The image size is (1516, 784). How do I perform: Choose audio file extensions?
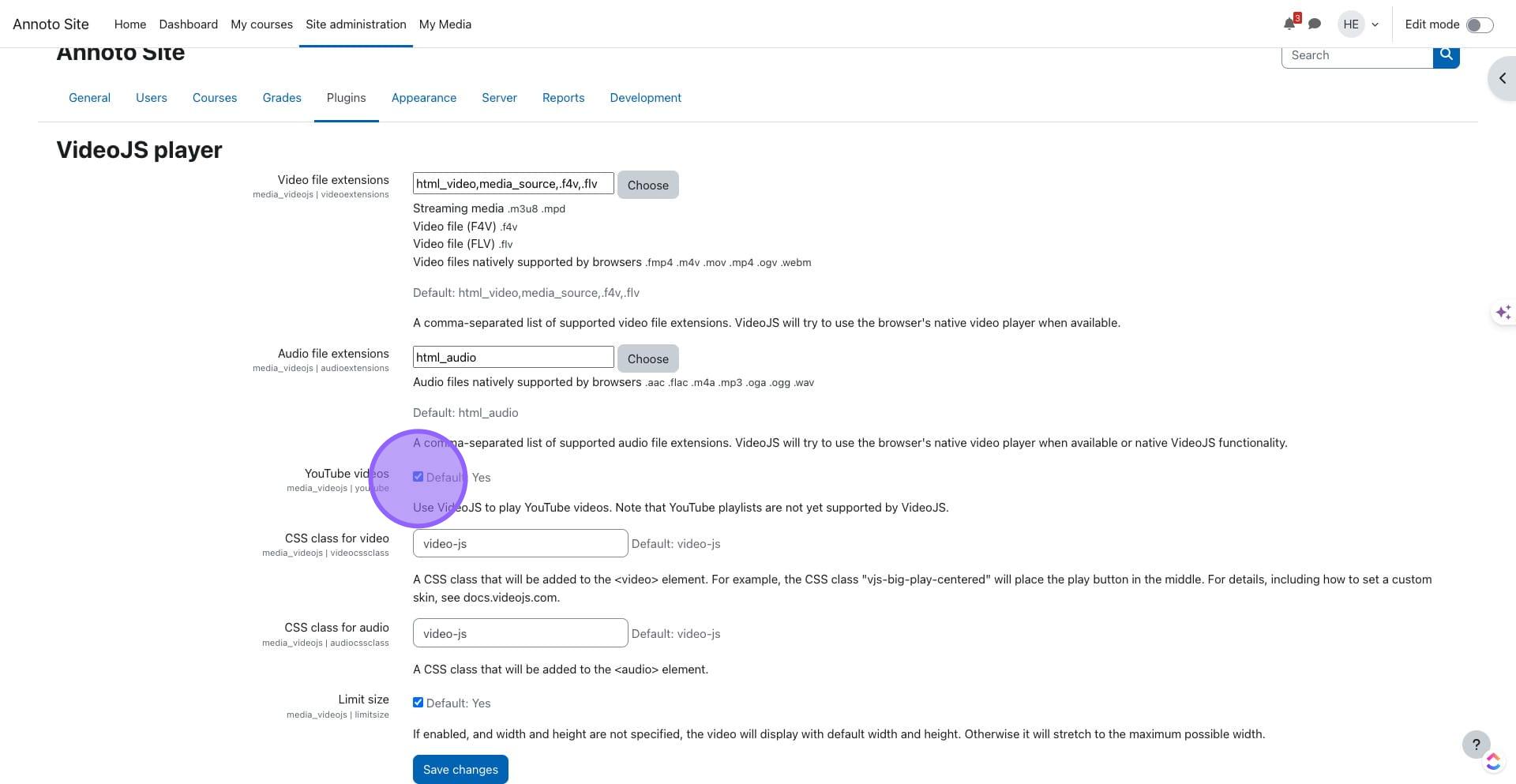click(647, 358)
